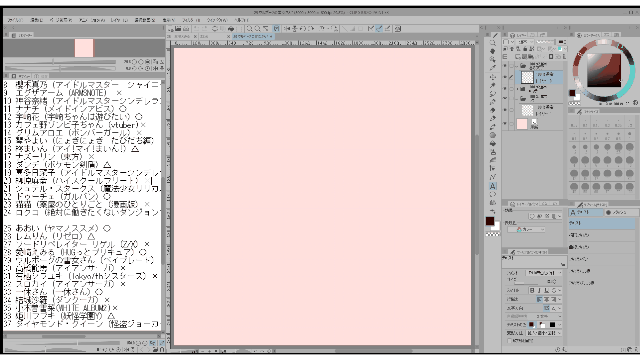The height and width of the screenshot is (360, 640).
Task: Toggle visibility of the paper layer
Action: pyautogui.click(x=505, y=123)
